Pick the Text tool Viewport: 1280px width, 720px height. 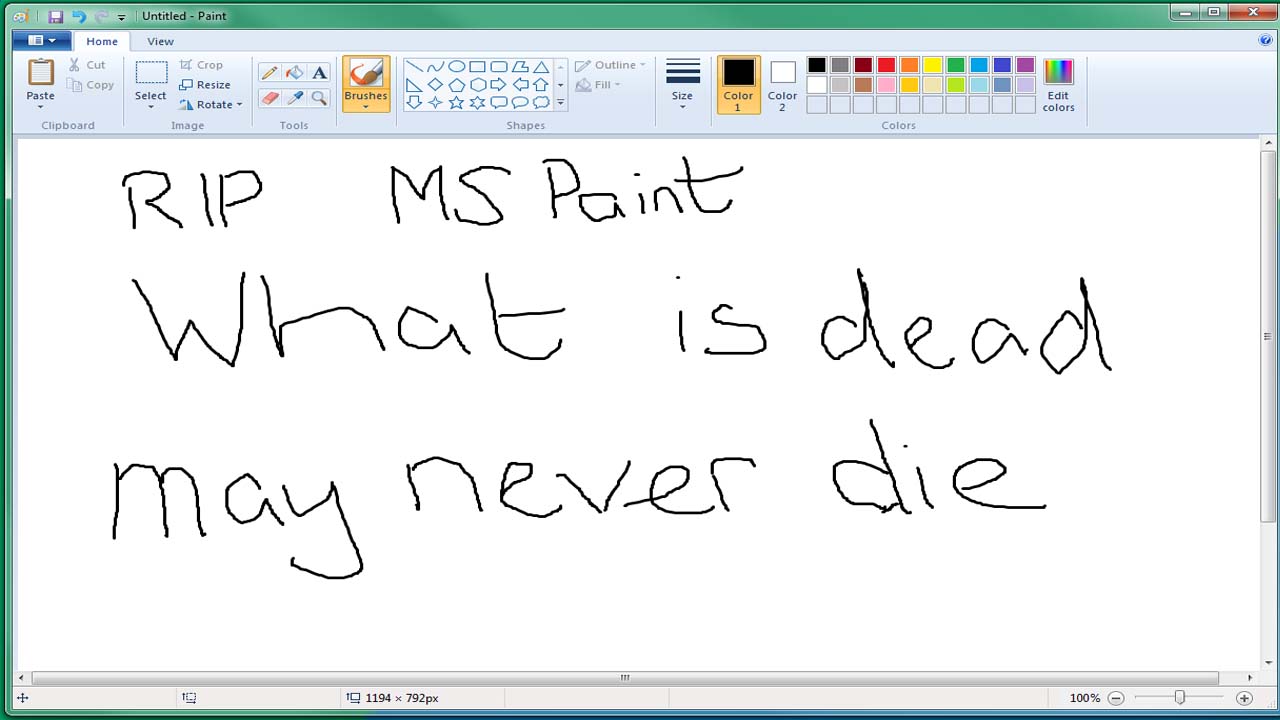318,71
